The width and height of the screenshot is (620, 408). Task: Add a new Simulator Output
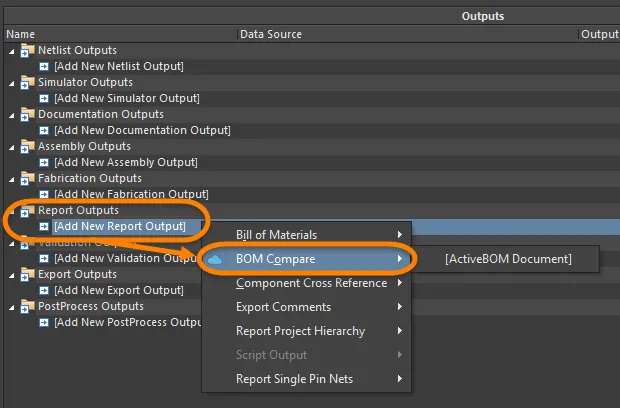point(127,98)
